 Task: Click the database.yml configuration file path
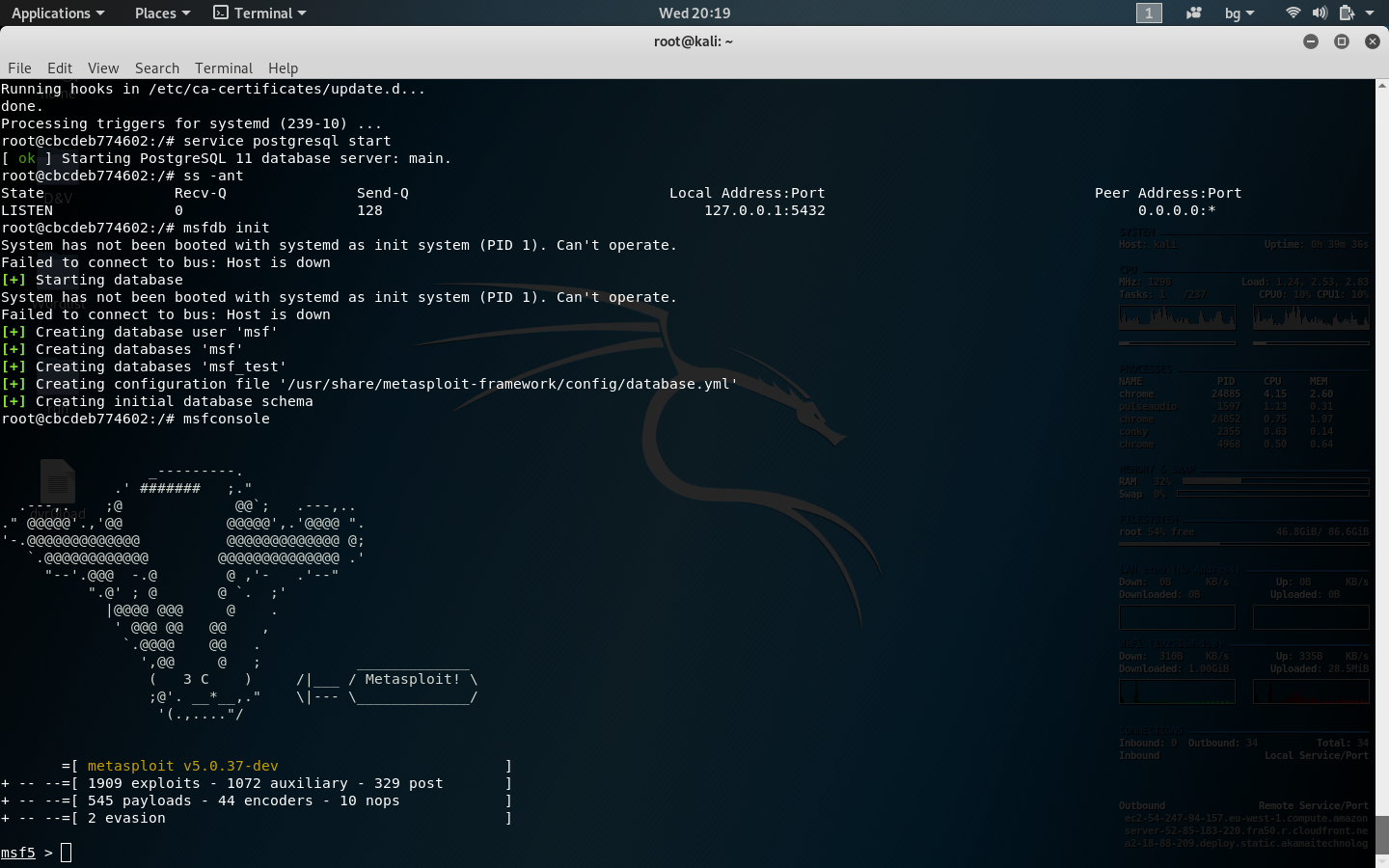click(x=509, y=384)
